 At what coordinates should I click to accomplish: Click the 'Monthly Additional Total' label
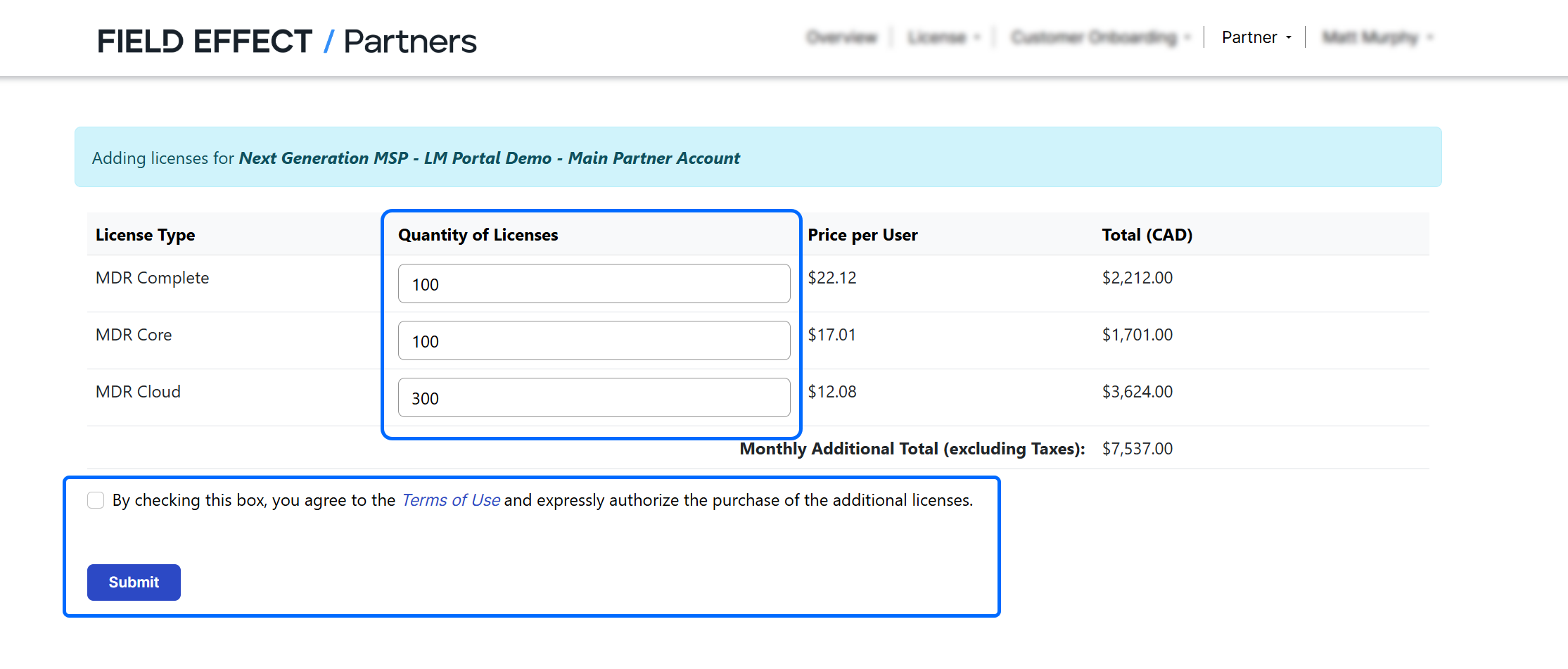912,449
